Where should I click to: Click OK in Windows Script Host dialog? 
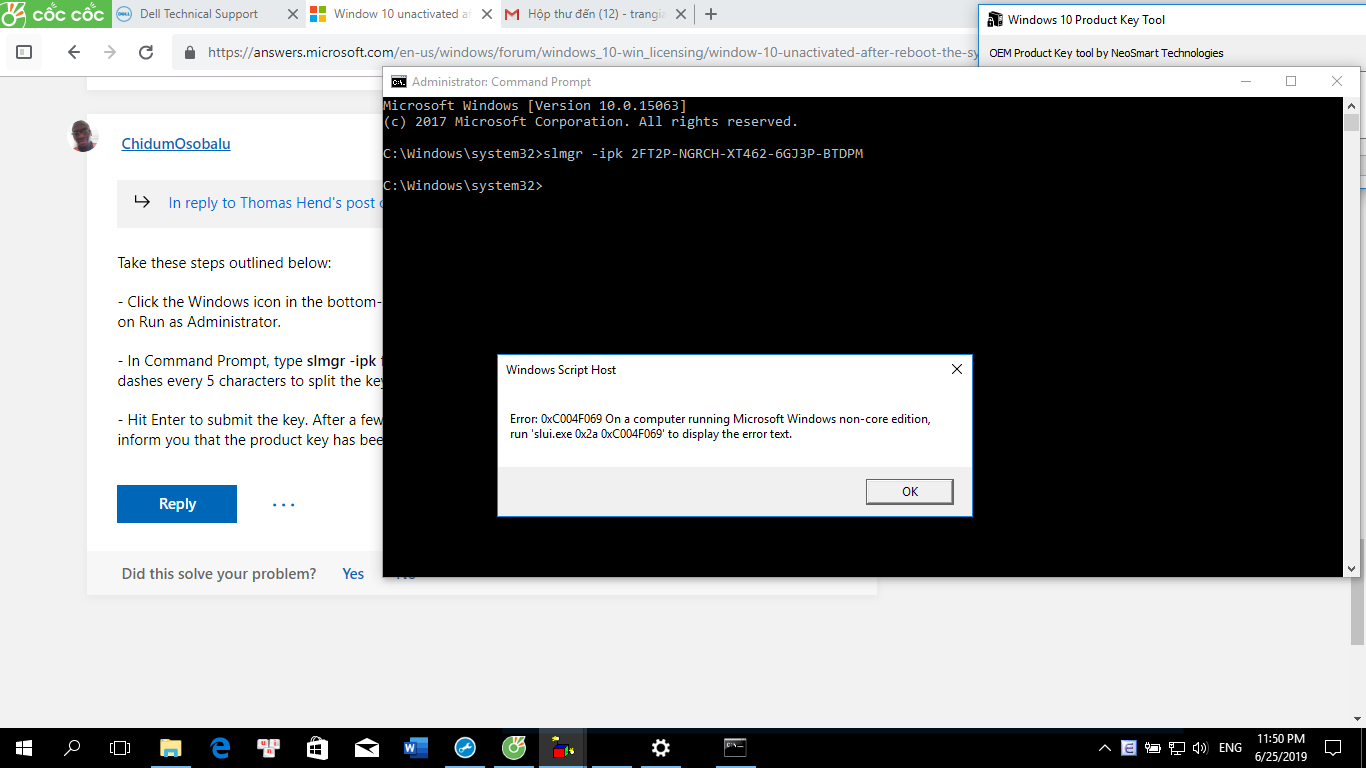pyautogui.click(x=909, y=491)
